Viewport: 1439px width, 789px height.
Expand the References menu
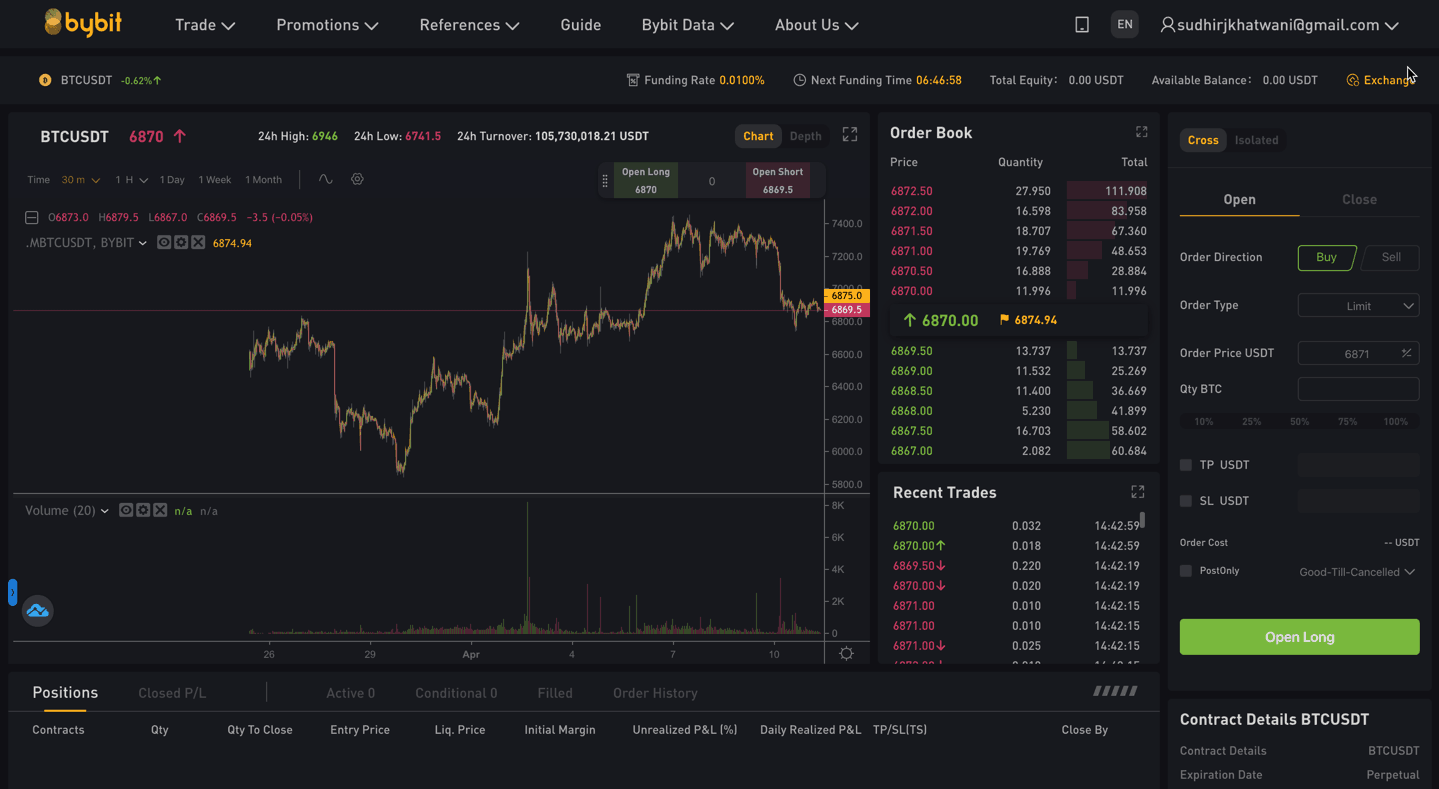(469, 25)
